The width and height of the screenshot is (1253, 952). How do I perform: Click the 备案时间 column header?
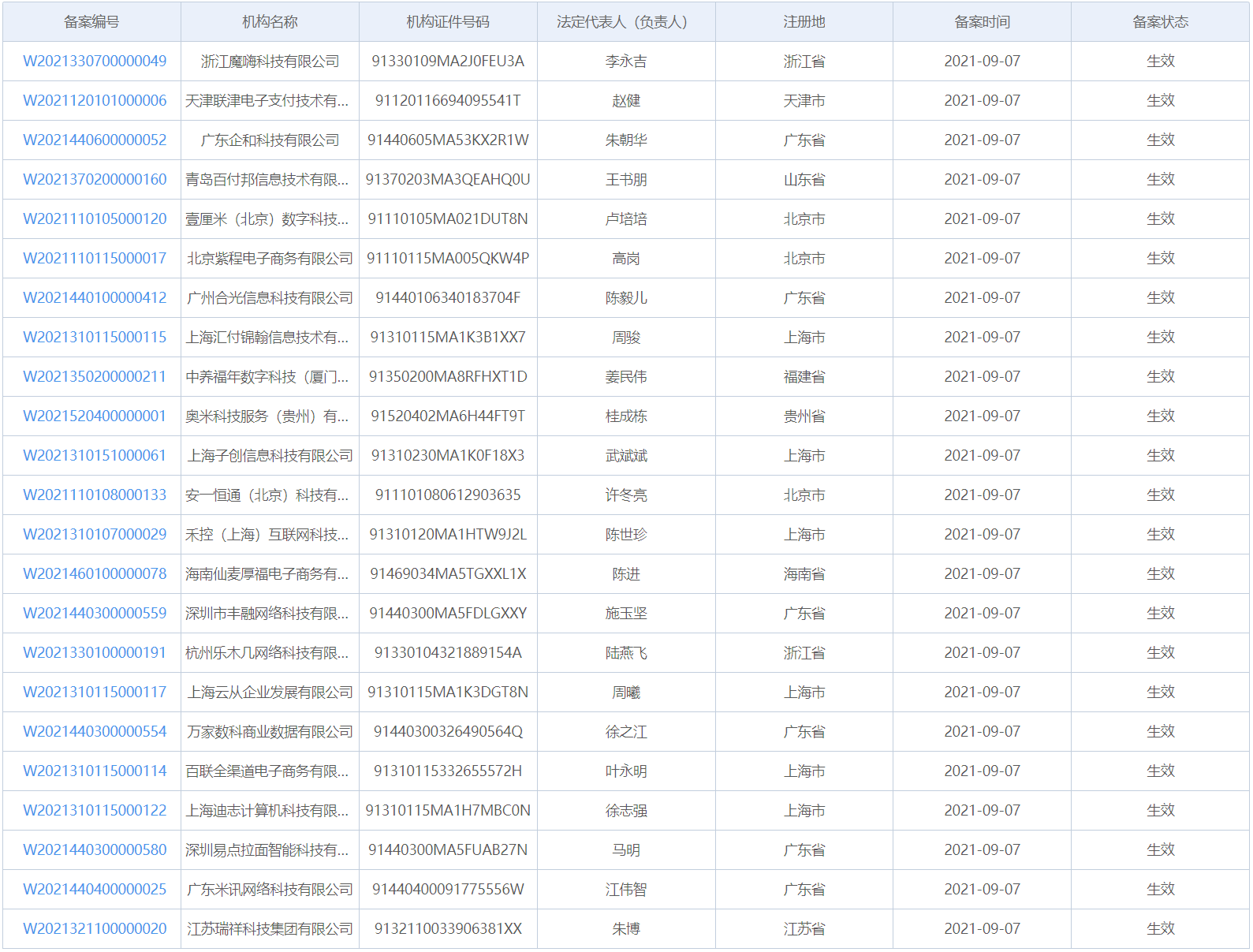pyautogui.click(x=982, y=22)
